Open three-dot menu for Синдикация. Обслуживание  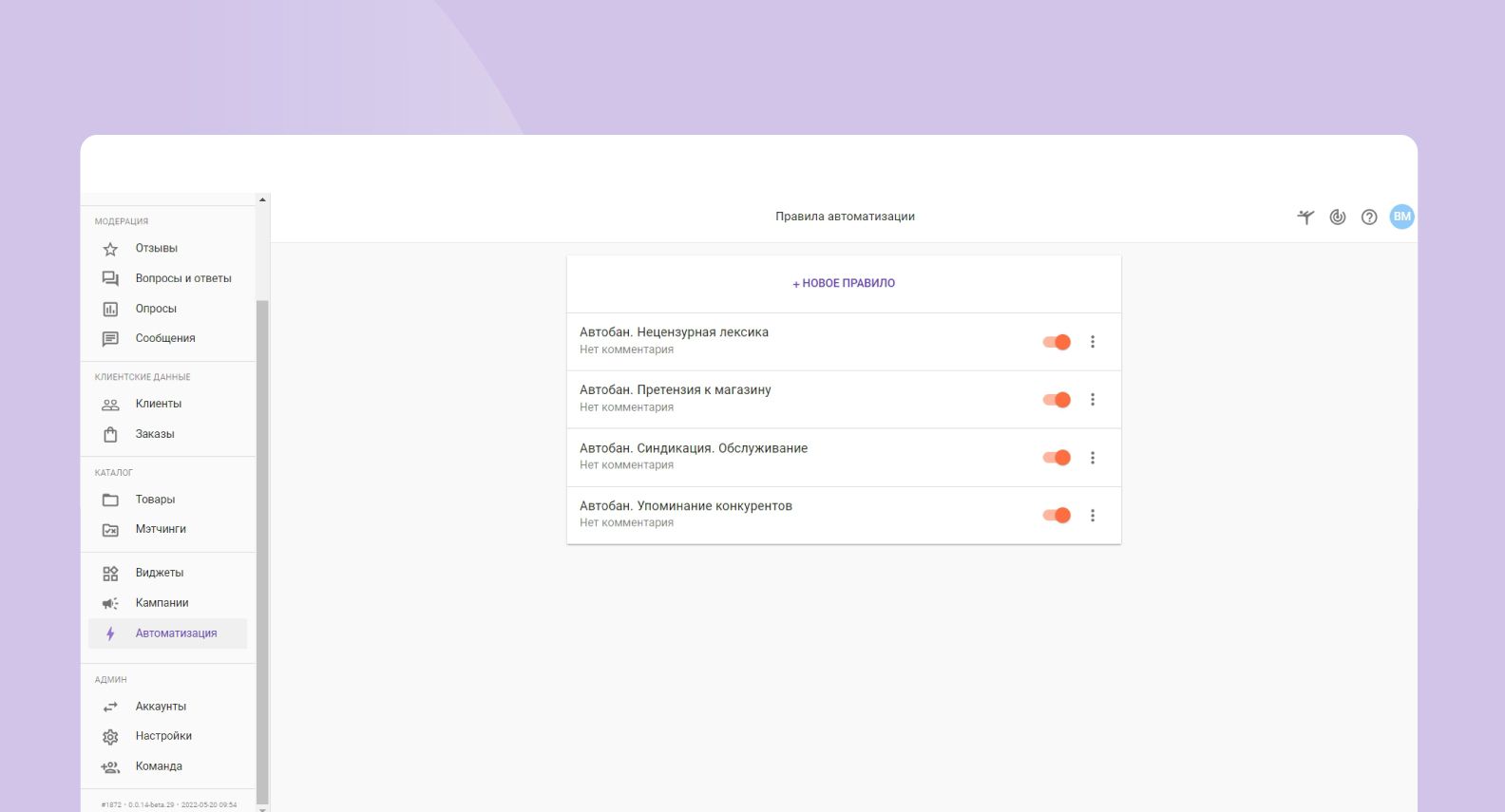[1093, 458]
